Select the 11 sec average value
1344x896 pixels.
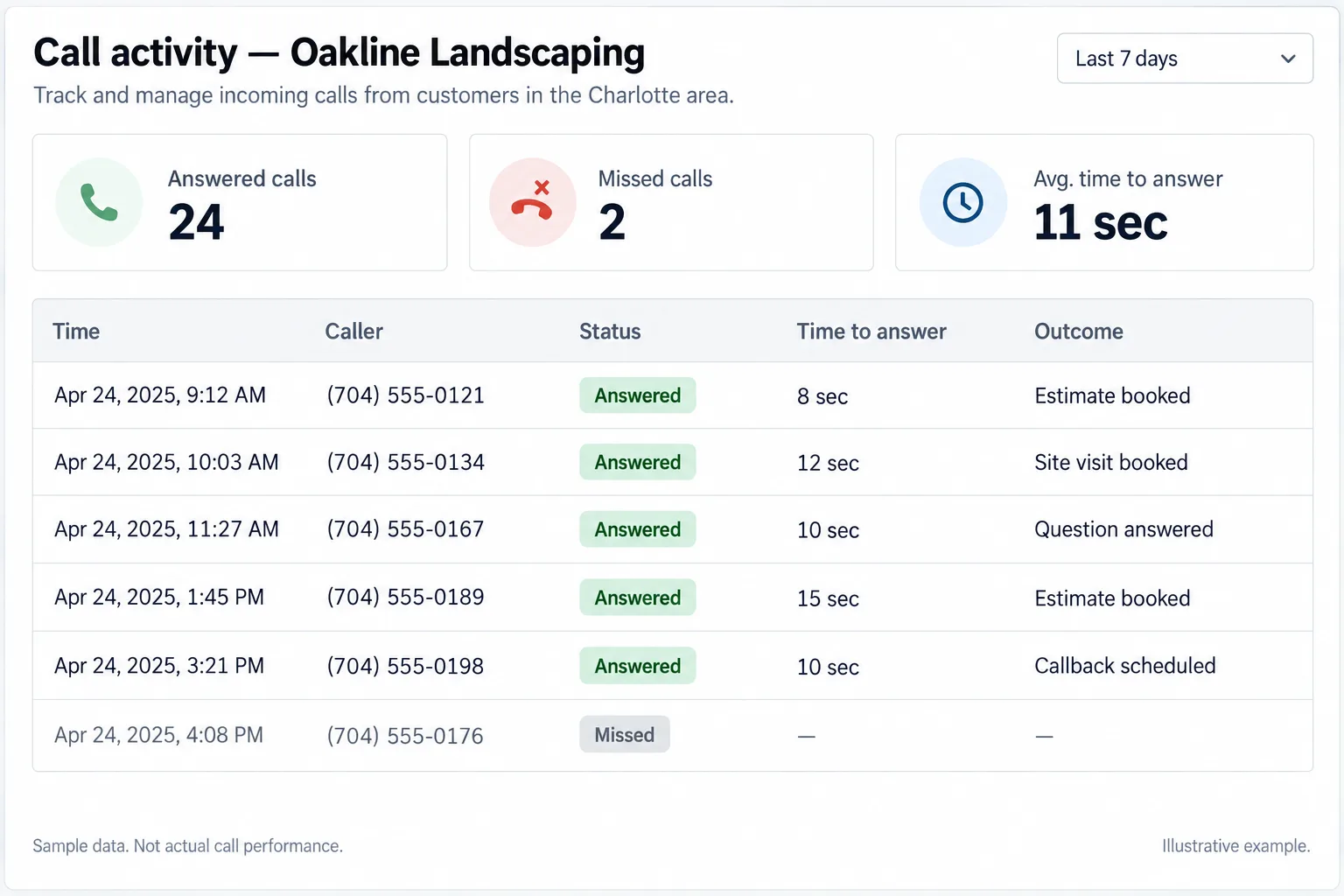click(x=1101, y=222)
